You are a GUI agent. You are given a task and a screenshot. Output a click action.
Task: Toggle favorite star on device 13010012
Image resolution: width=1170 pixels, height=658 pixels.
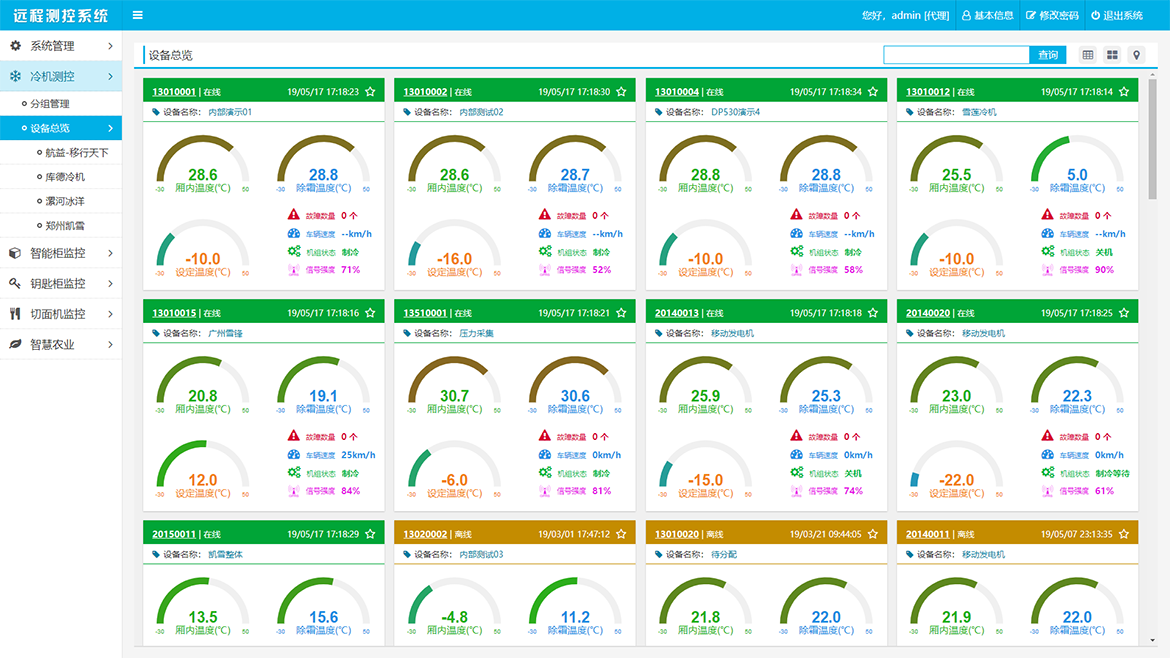(1124, 92)
